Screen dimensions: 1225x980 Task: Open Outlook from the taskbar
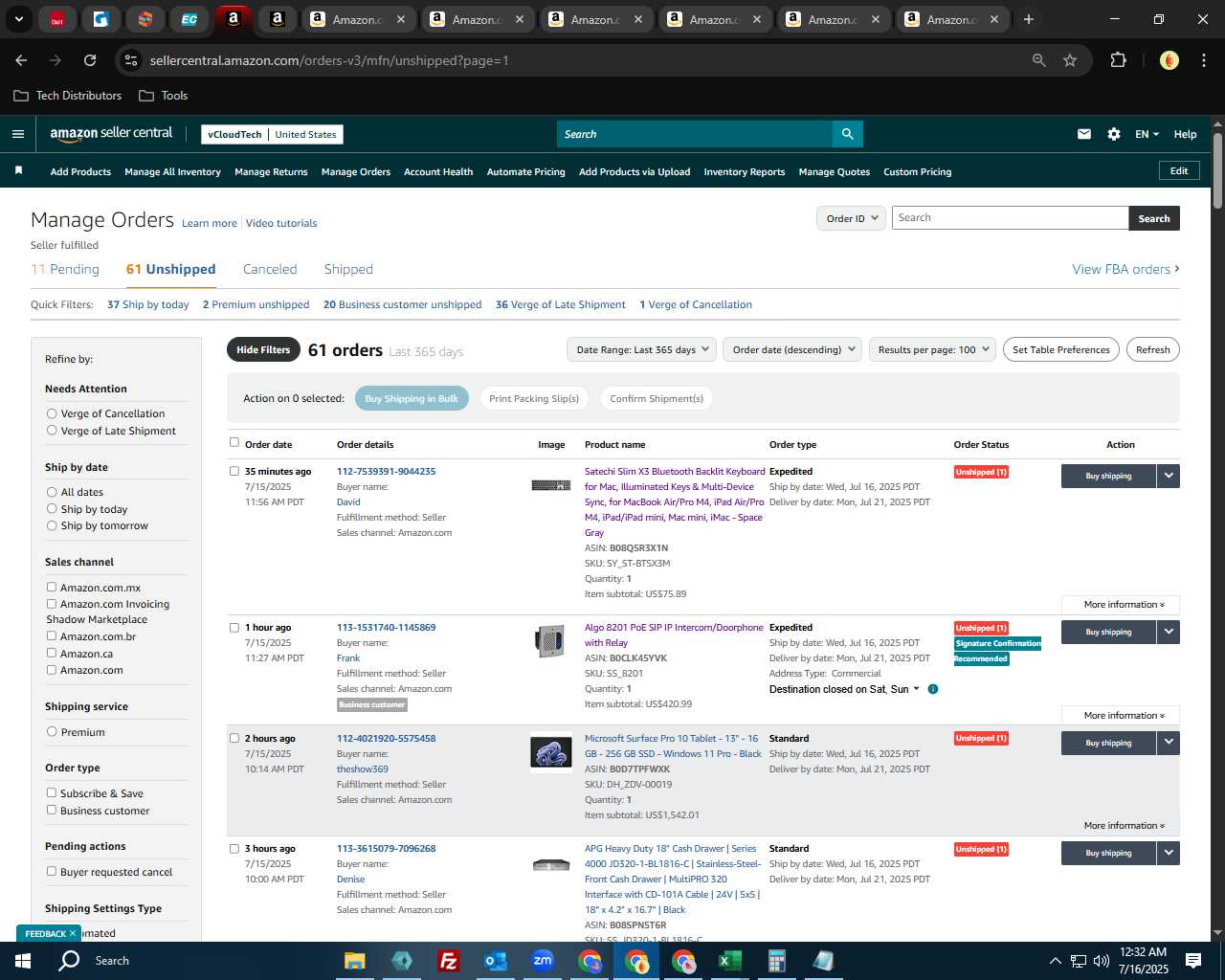pyautogui.click(x=496, y=961)
